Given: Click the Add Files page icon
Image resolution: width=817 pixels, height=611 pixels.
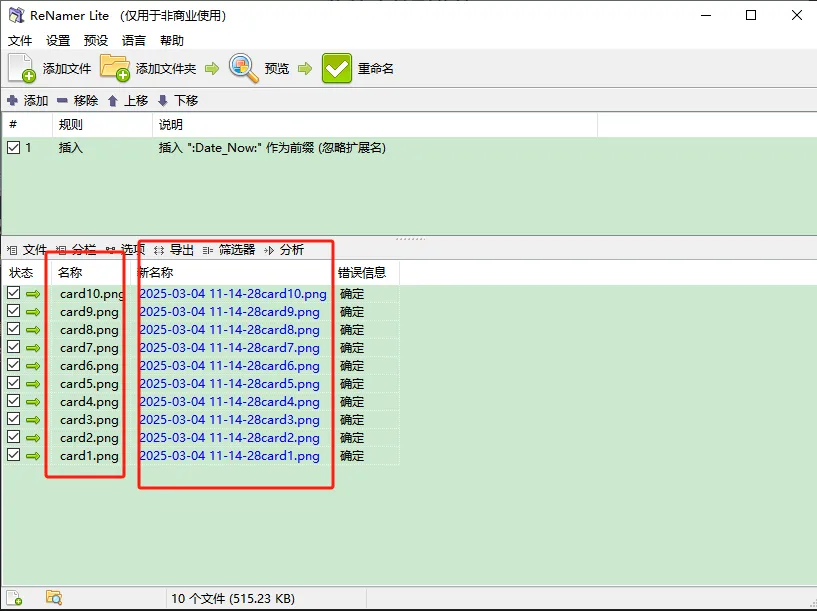Looking at the screenshot, I should [22, 68].
